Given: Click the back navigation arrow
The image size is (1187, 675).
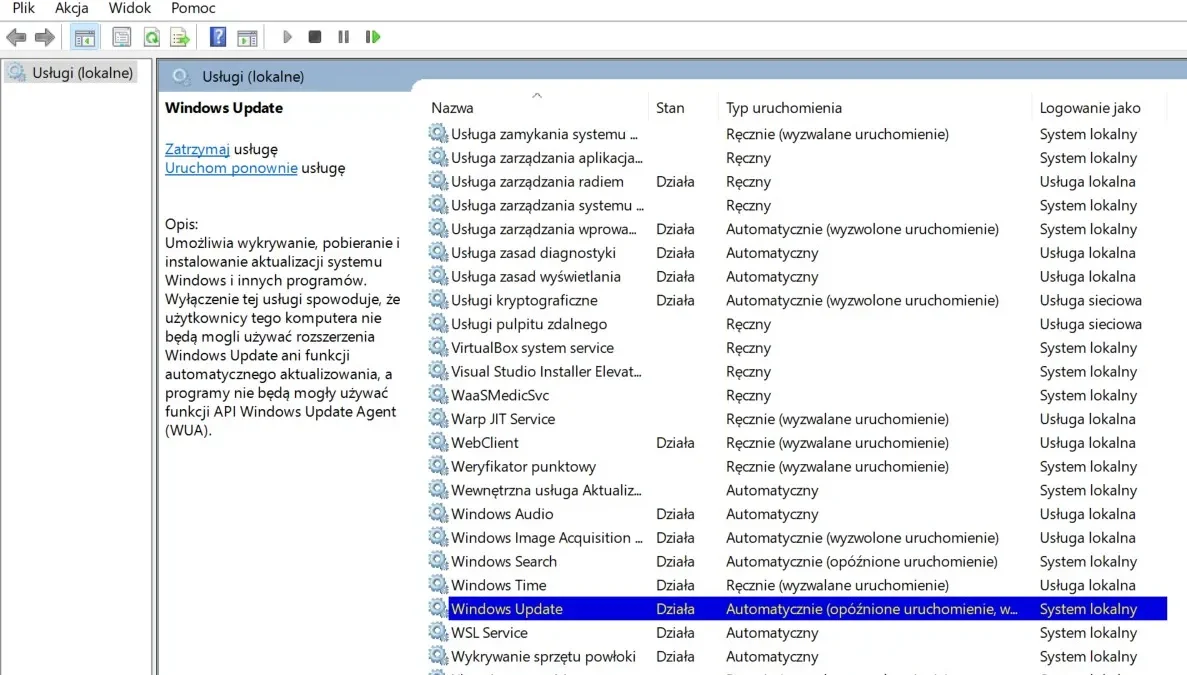Looking at the screenshot, I should tap(17, 37).
